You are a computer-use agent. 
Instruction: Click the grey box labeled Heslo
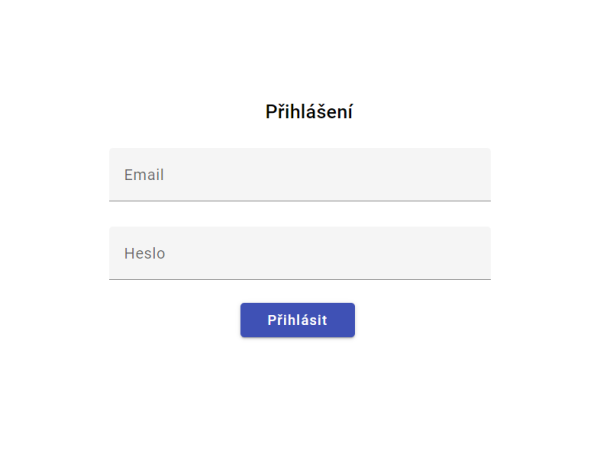point(299,253)
